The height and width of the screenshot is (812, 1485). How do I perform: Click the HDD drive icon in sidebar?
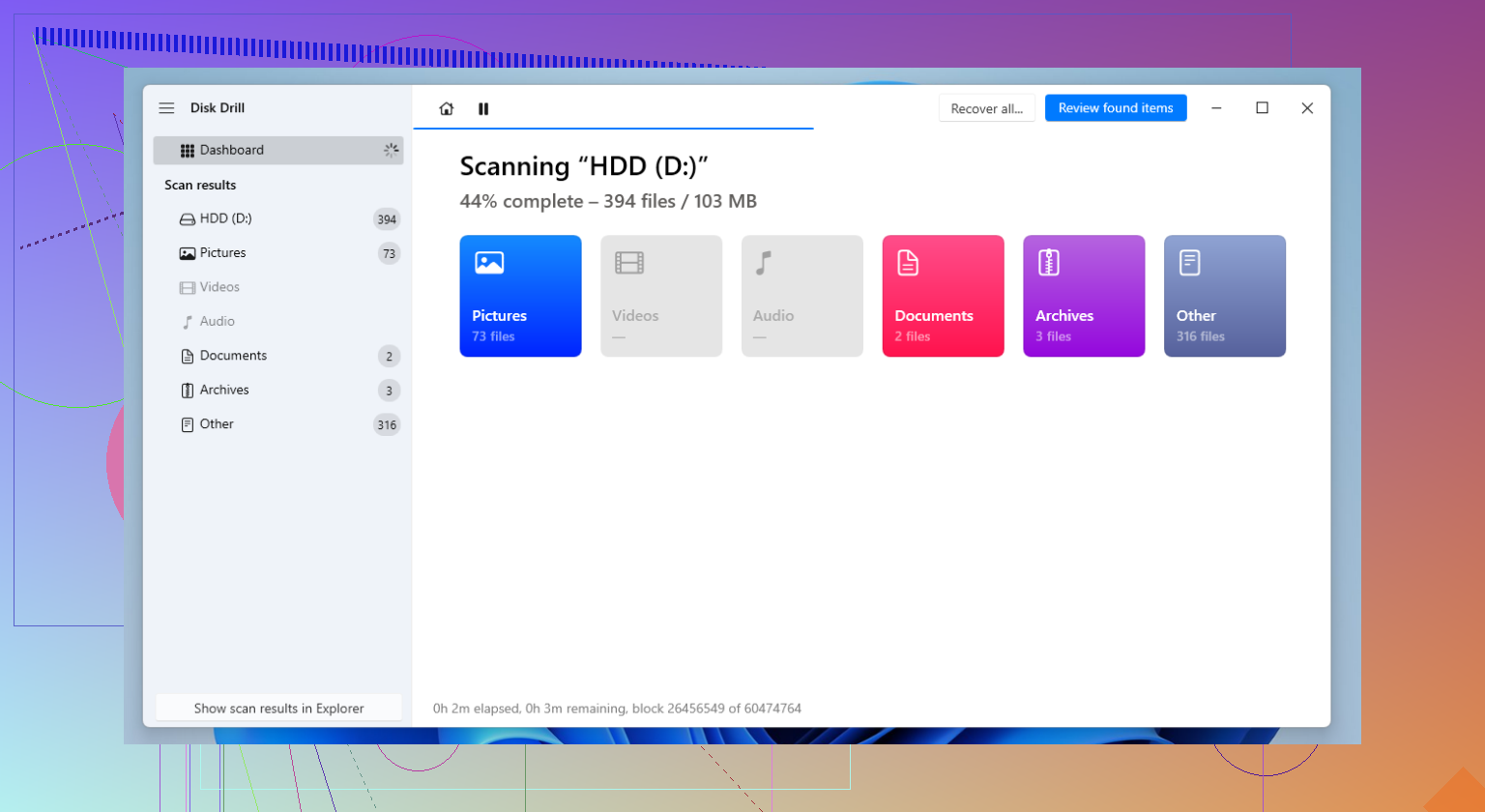point(188,219)
